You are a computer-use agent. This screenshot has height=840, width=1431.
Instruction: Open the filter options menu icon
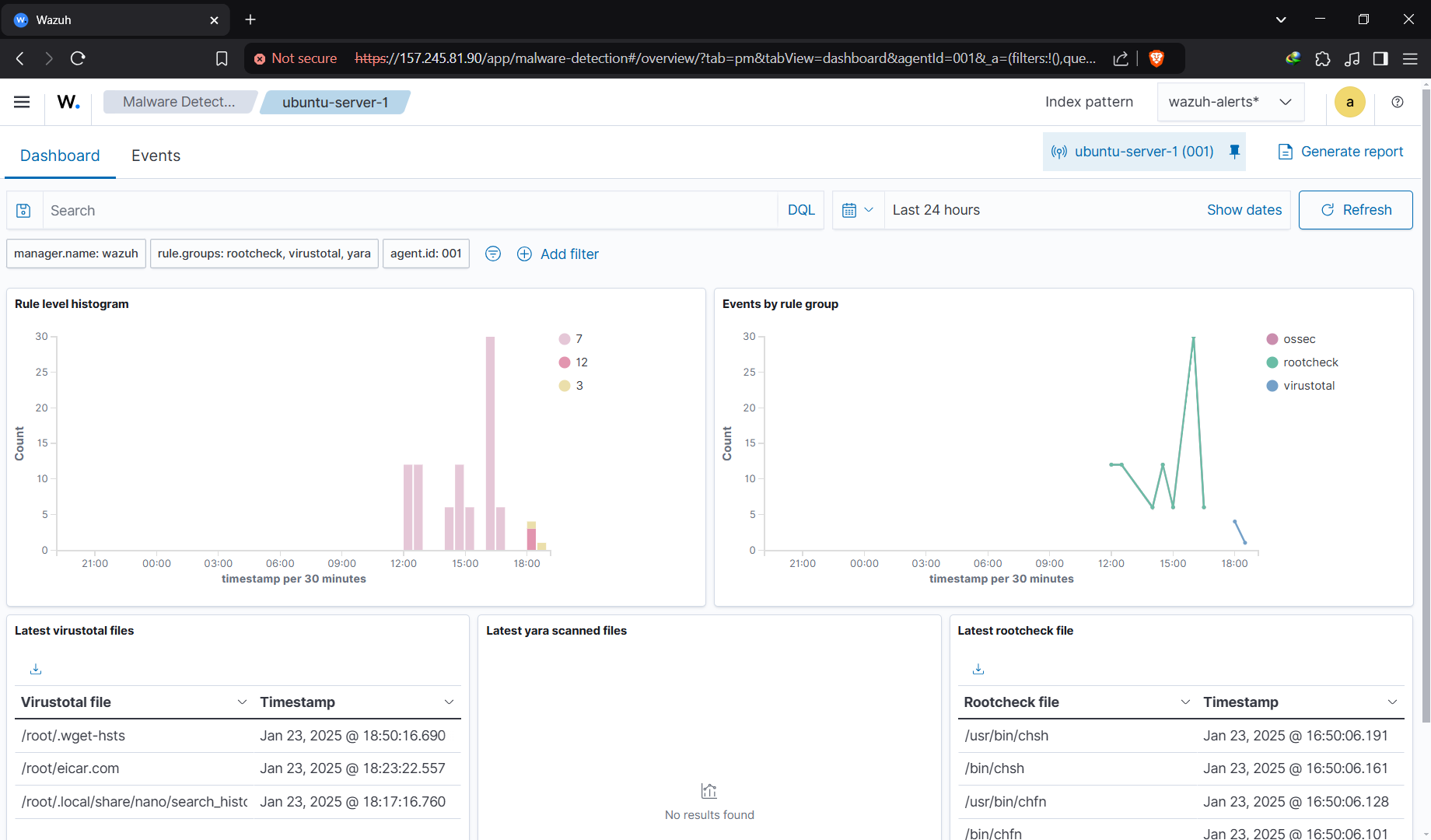pos(493,254)
